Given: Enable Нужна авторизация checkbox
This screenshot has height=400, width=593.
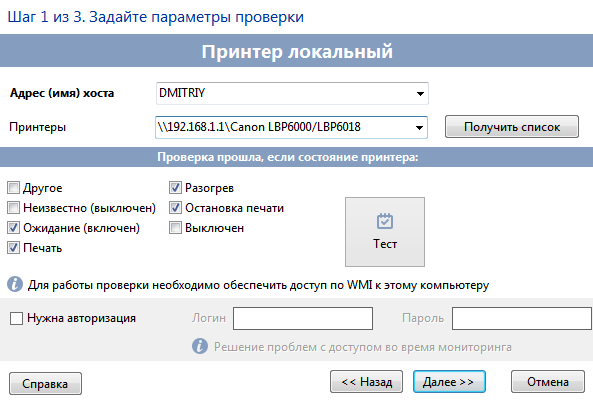Looking at the screenshot, I should (16, 318).
